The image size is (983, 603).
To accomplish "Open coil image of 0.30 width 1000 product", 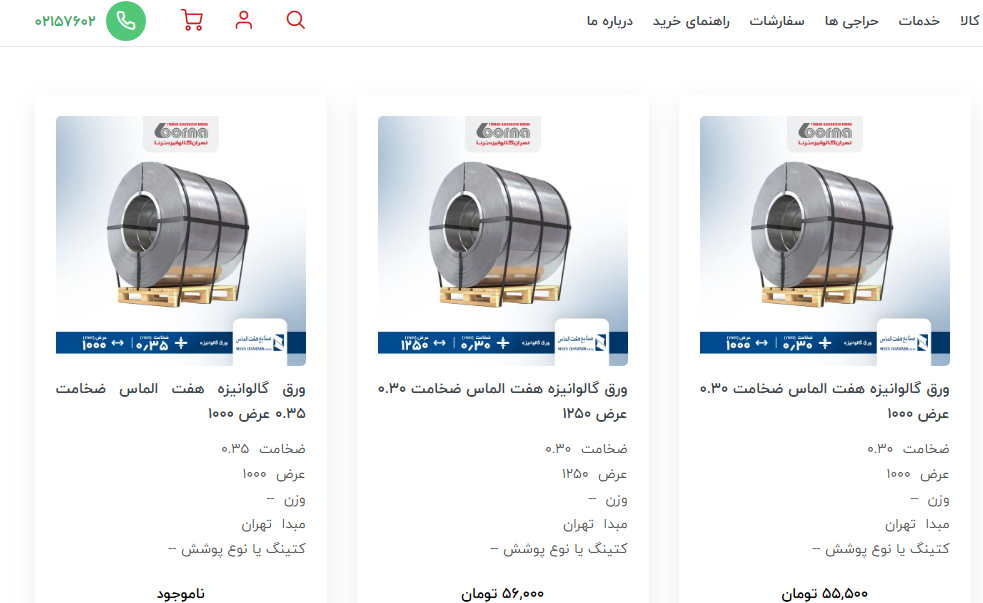I will (825, 241).
